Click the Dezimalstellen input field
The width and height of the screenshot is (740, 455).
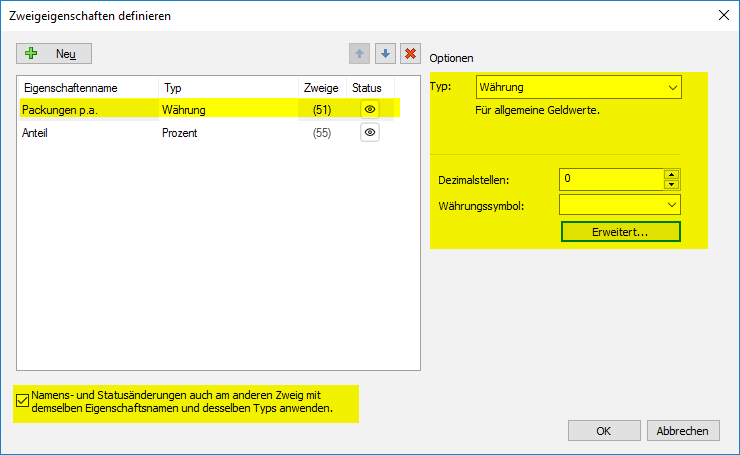[x=610, y=179]
